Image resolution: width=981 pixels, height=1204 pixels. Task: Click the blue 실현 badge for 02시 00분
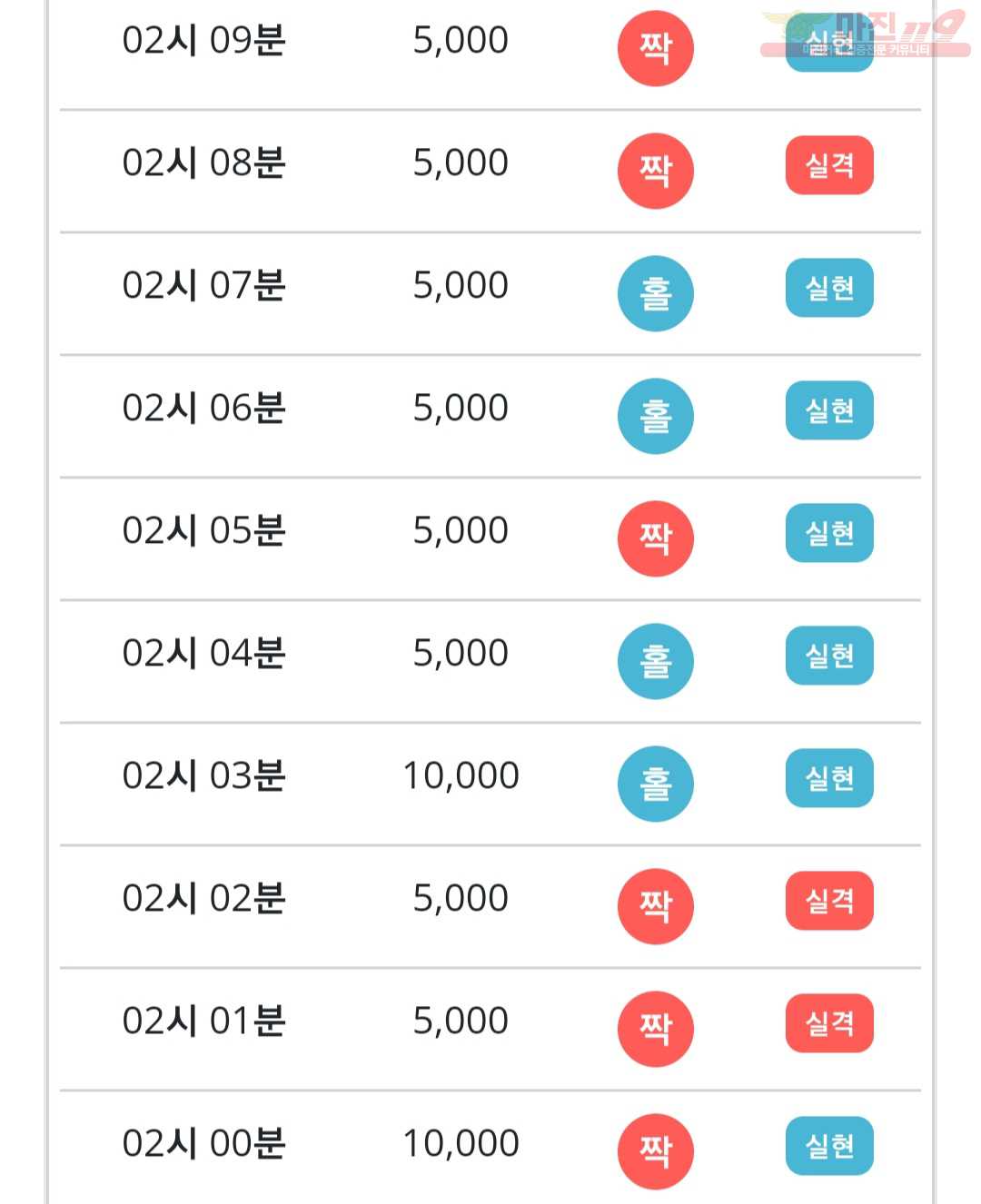tap(829, 1146)
